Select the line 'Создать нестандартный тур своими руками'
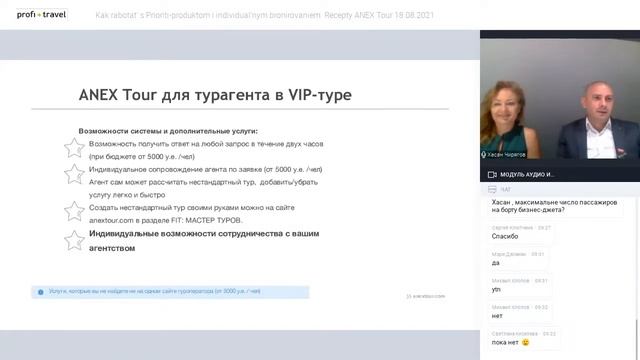This screenshot has height=360, width=640. click(192, 207)
